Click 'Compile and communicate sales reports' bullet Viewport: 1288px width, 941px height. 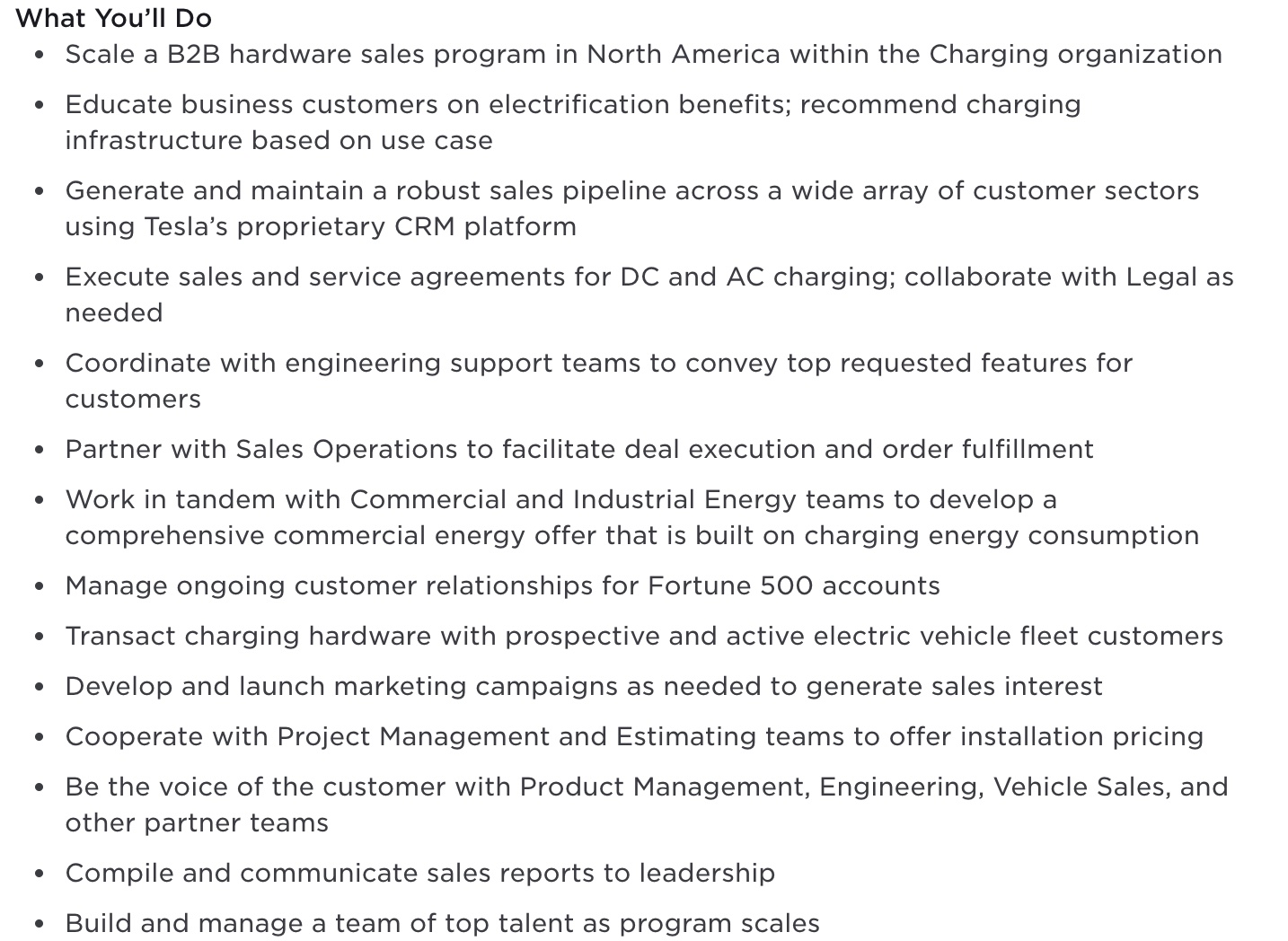click(419, 874)
